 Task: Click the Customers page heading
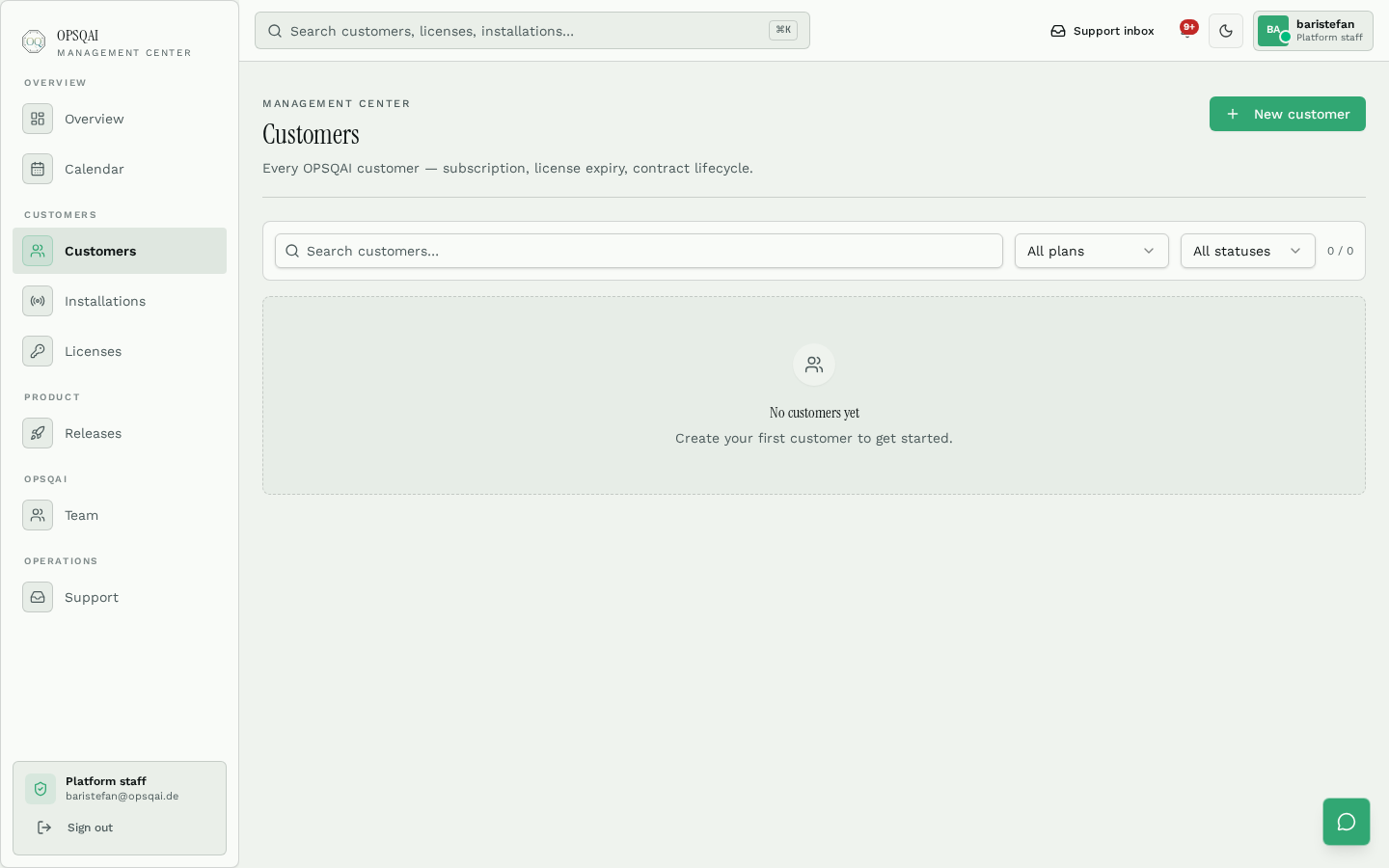pyautogui.click(x=311, y=134)
